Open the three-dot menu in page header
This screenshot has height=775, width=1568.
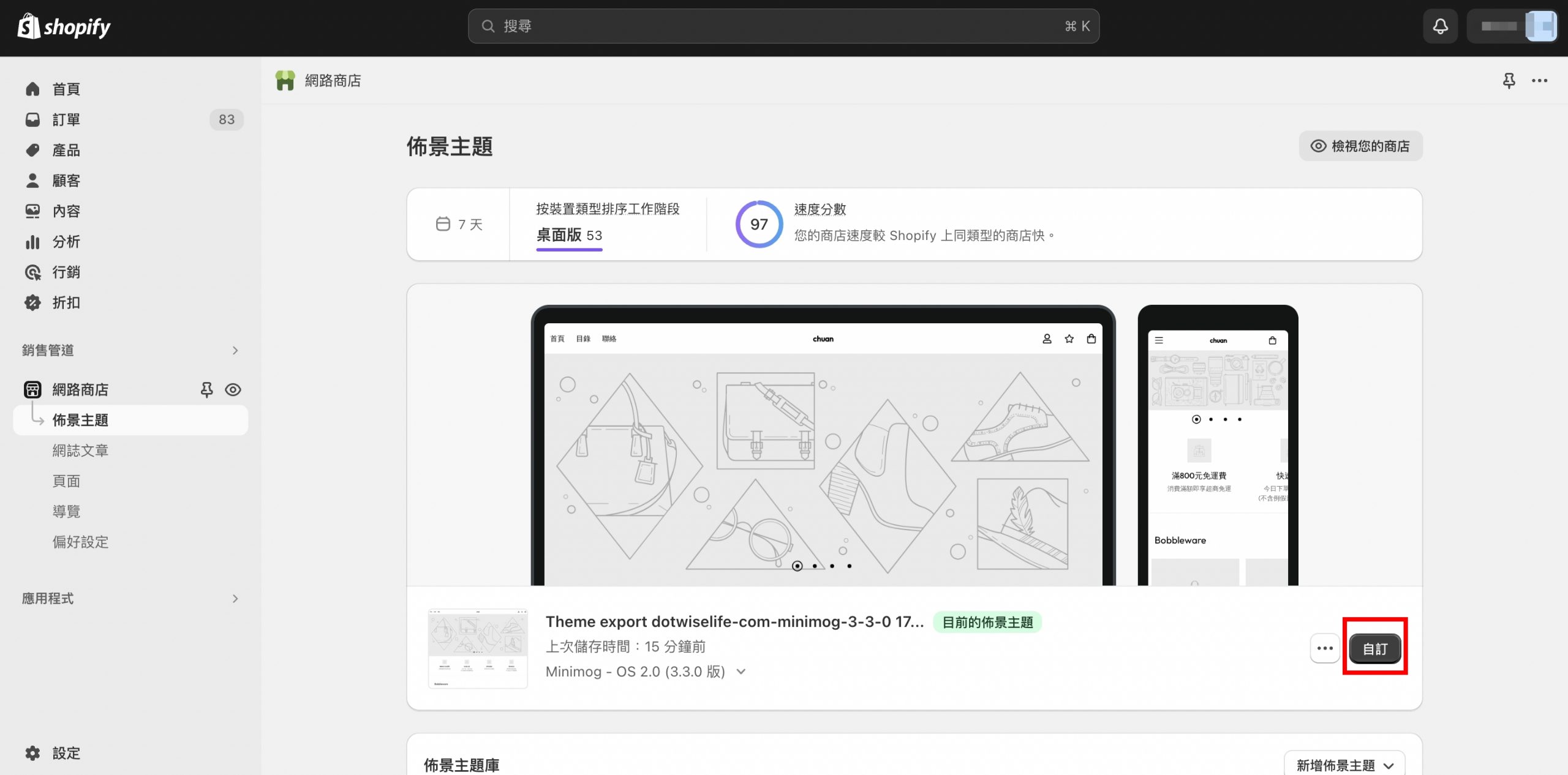coord(1539,81)
